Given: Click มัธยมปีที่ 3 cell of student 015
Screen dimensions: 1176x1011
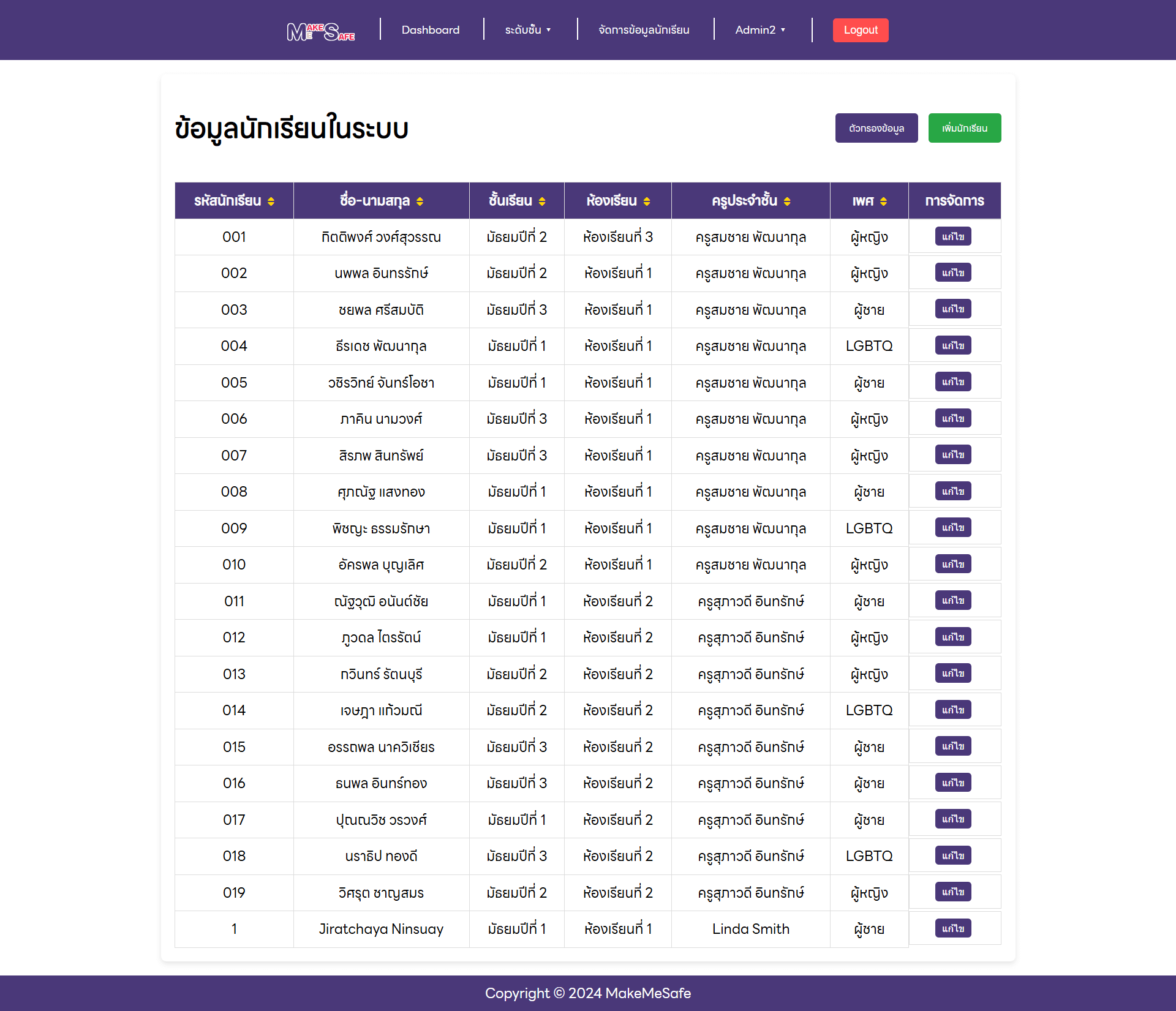Looking at the screenshot, I should pyautogui.click(x=516, y=747).
